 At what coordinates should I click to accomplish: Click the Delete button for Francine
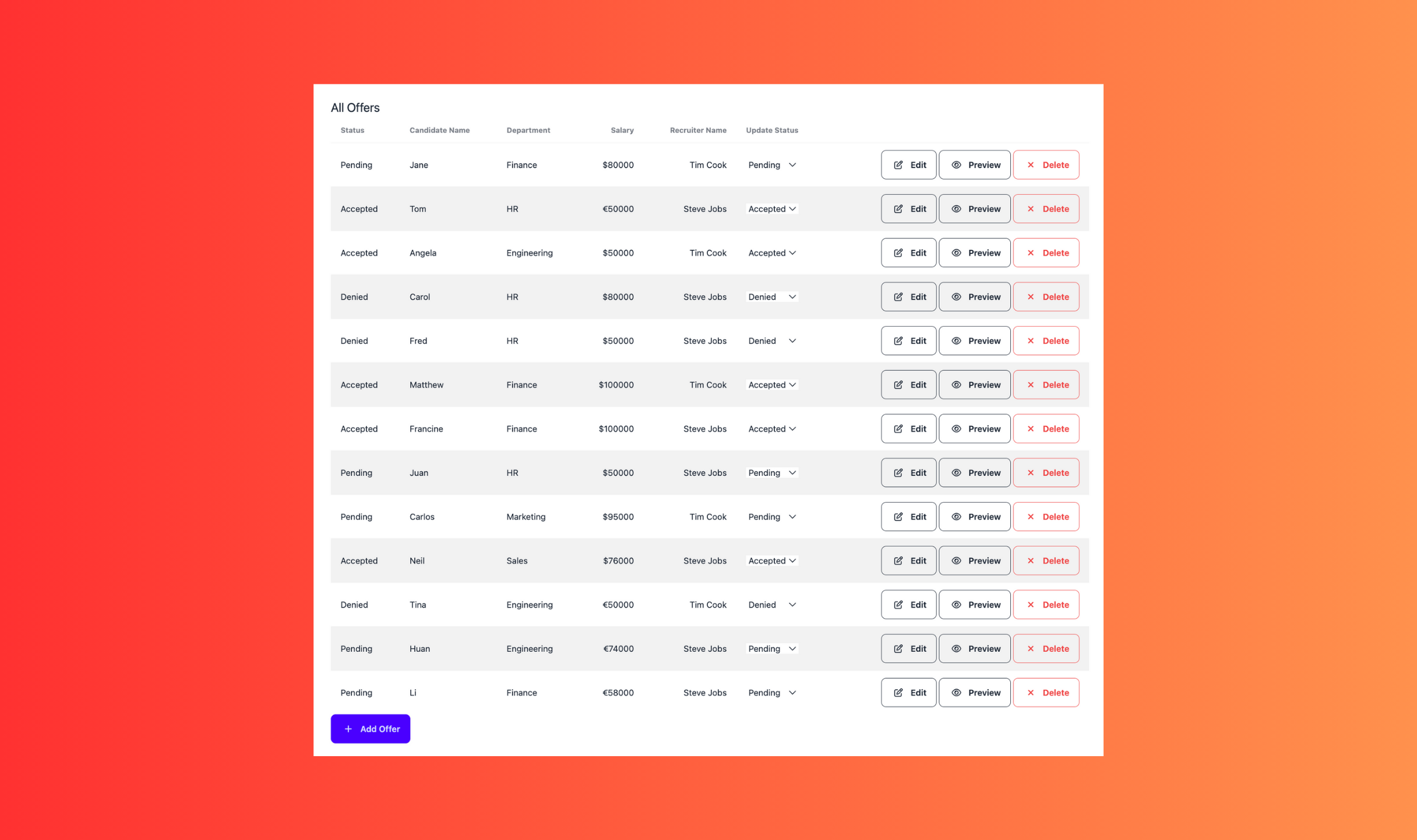click(1046, 428)
